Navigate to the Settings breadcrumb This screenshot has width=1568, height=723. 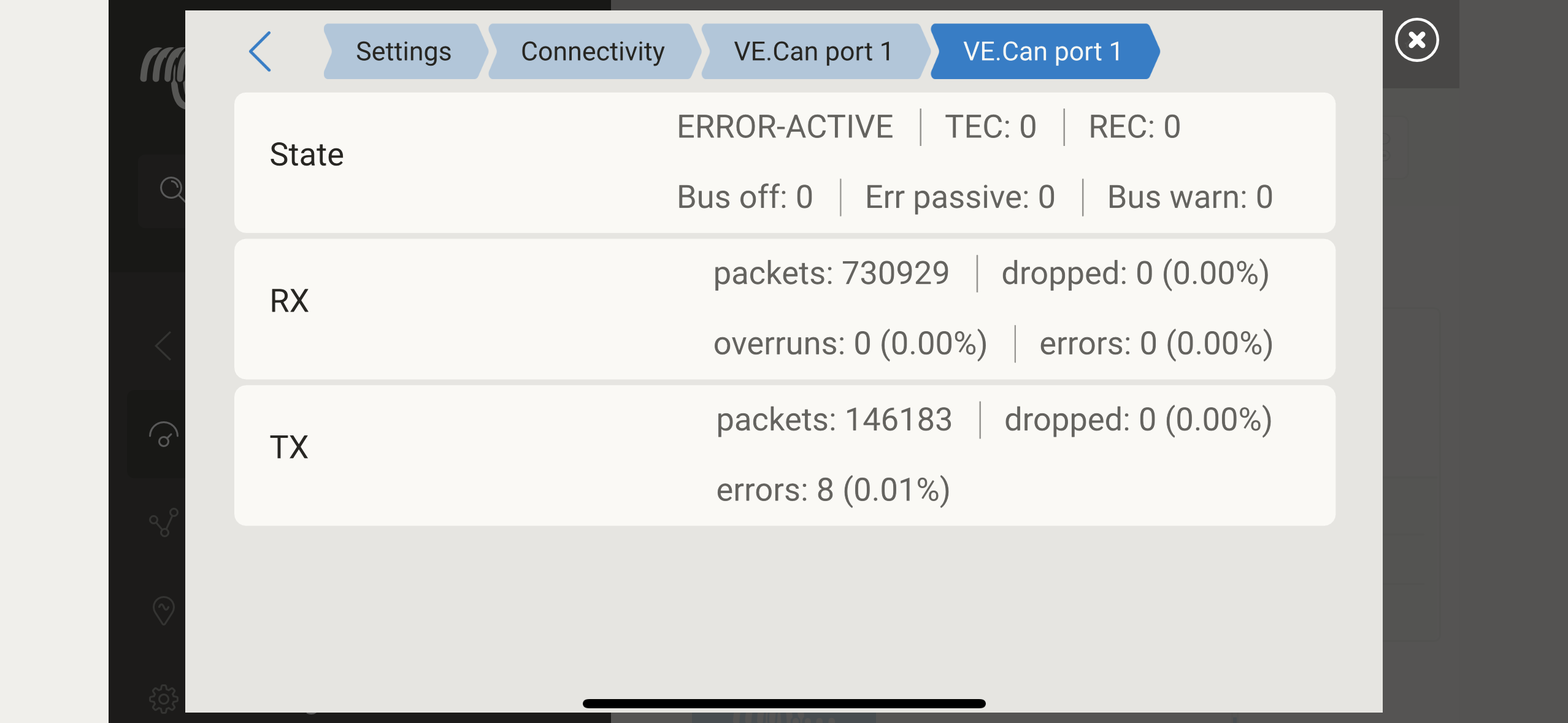click(x=404, y=52)
